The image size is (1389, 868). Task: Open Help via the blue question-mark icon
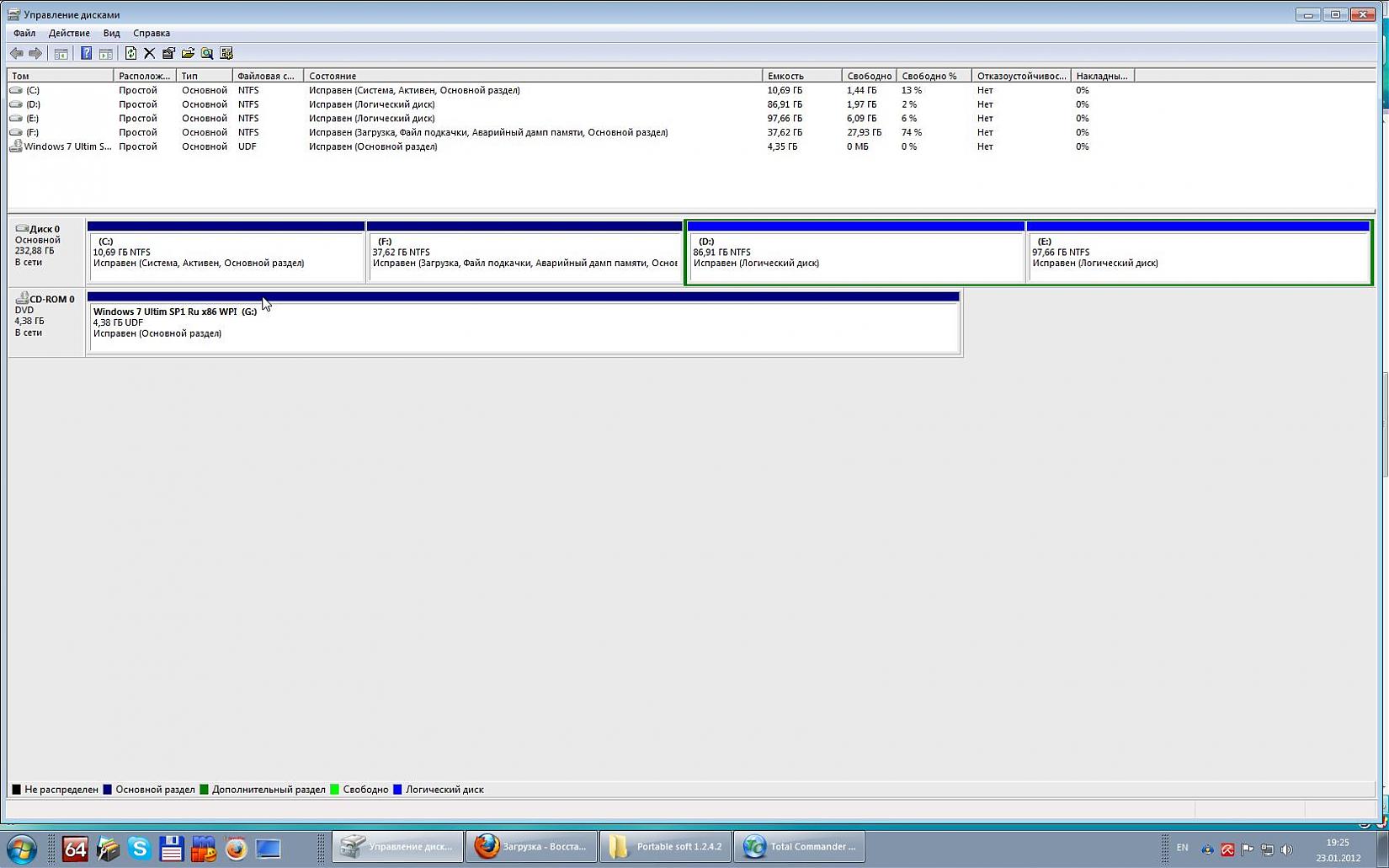(x=86, y=53)
